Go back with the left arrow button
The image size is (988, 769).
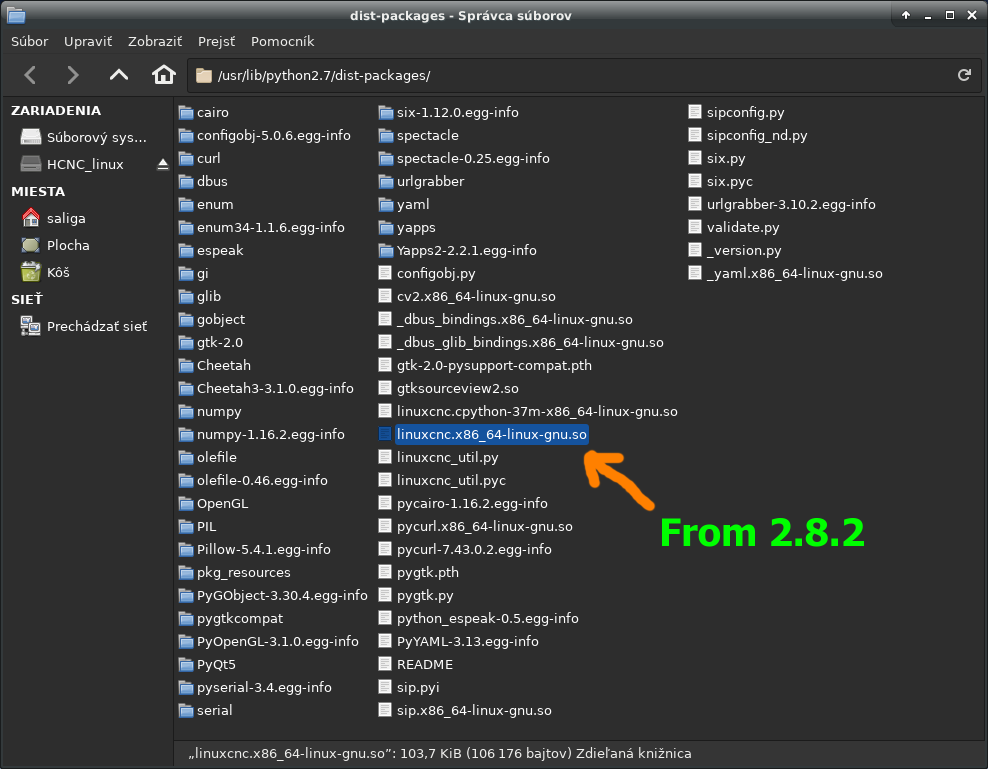[30, 75]
